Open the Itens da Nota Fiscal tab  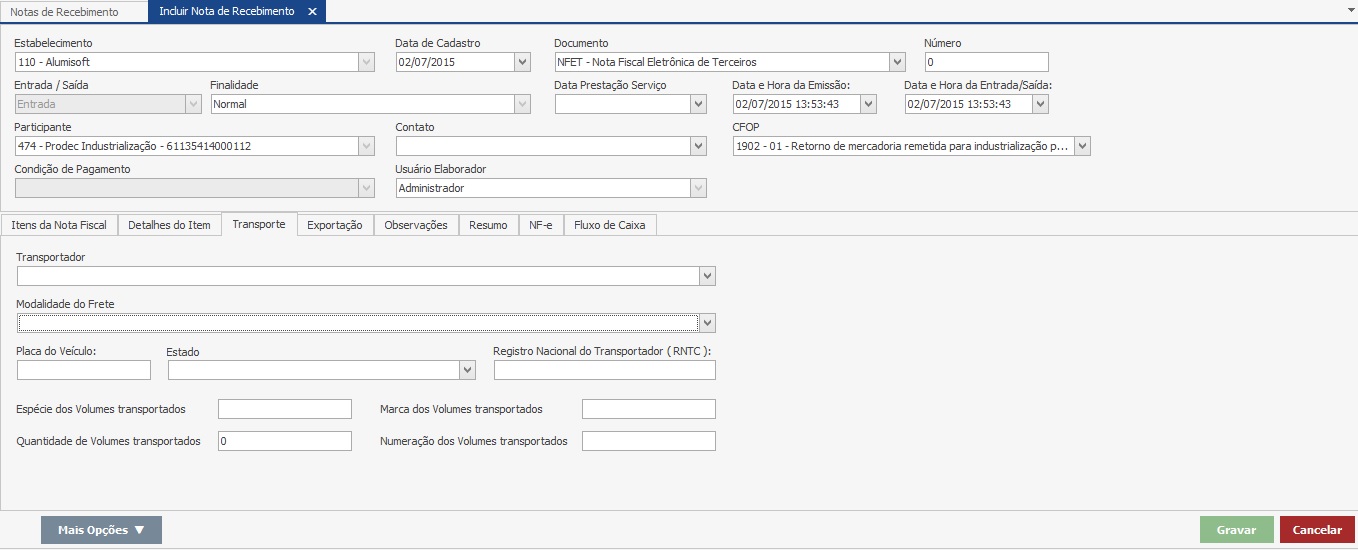(x=59, y=225)
